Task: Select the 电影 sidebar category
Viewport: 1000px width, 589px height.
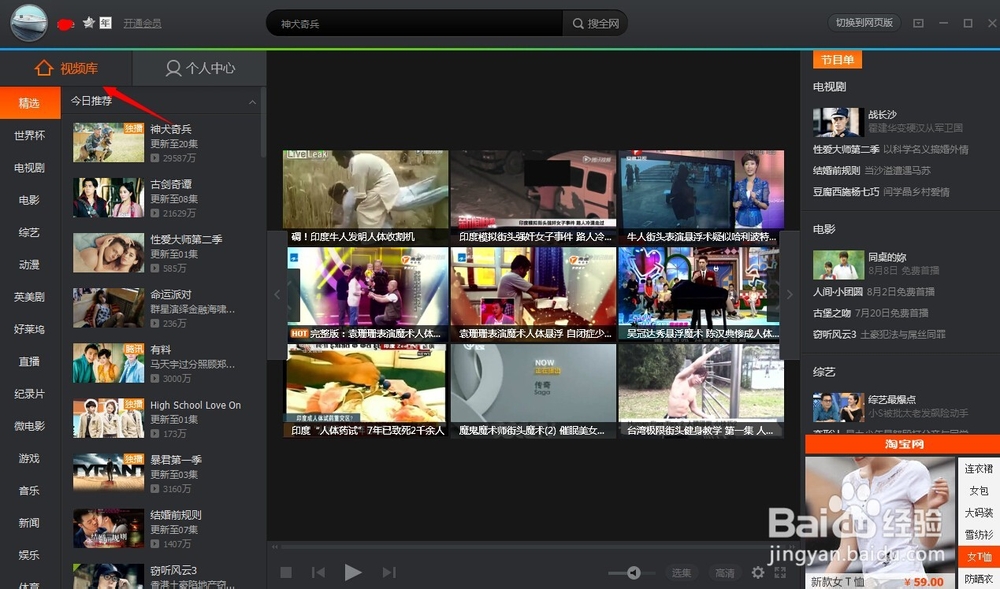Action: [30, 200]
